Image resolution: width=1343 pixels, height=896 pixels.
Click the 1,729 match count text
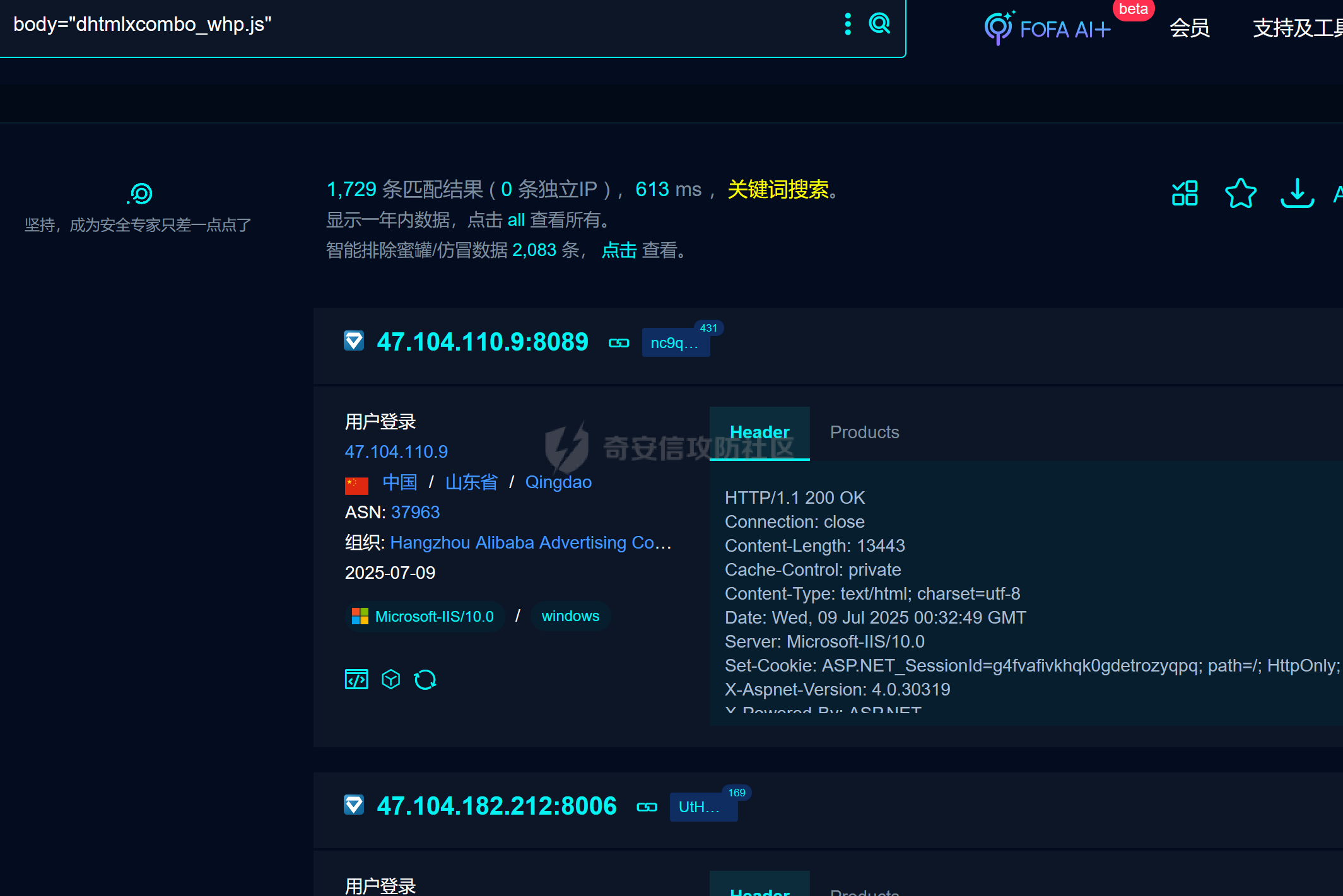[x=351, y=189]
